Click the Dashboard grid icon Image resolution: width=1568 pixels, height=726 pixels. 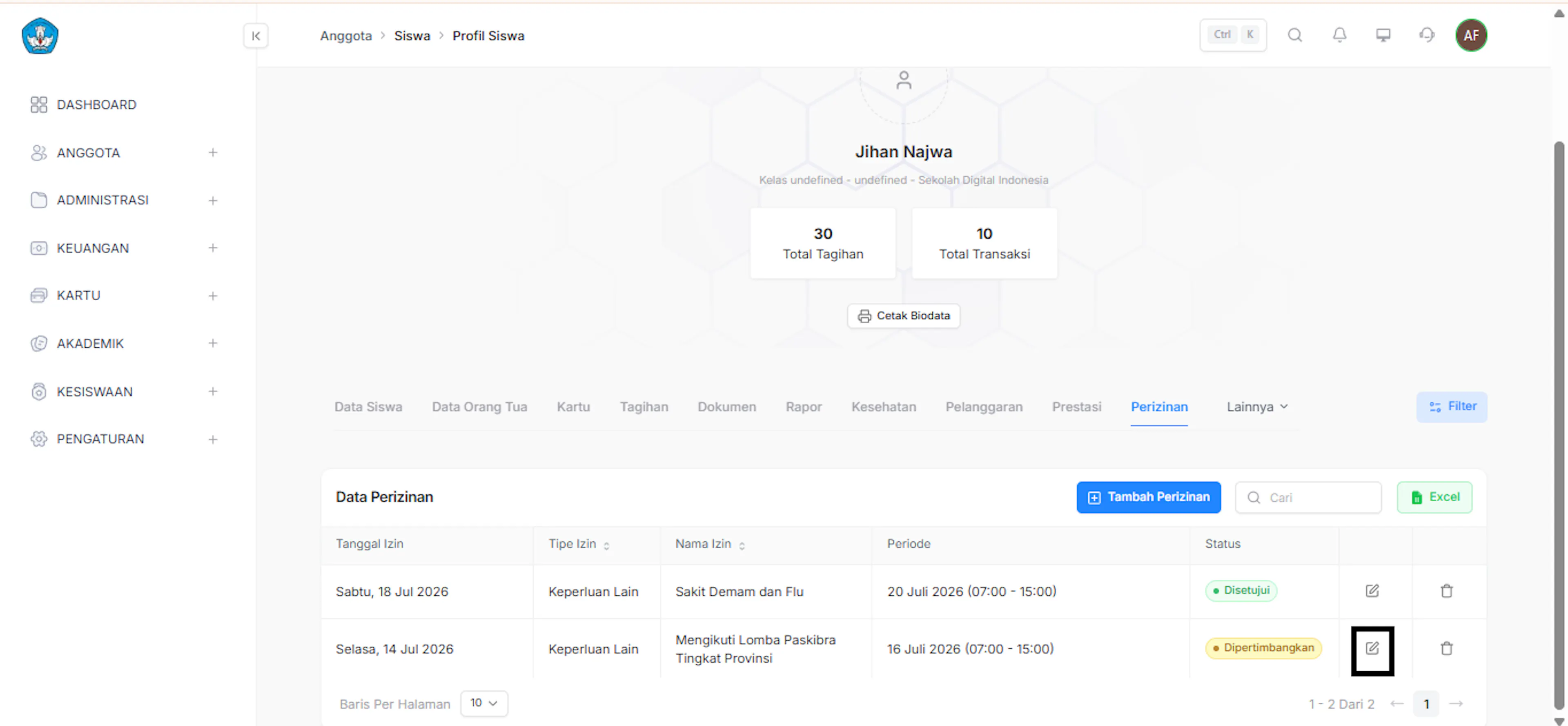[38, 105]
